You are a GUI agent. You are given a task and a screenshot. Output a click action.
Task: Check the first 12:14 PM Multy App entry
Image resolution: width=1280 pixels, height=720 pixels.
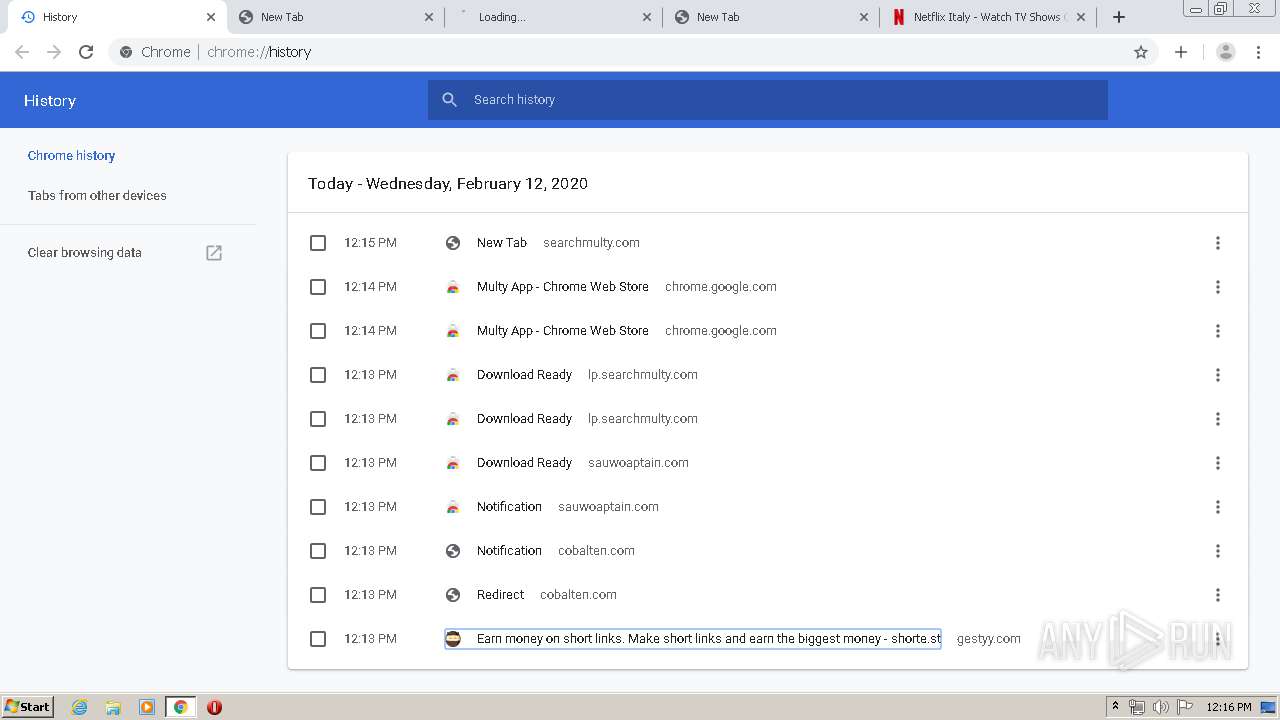(318, 287)
